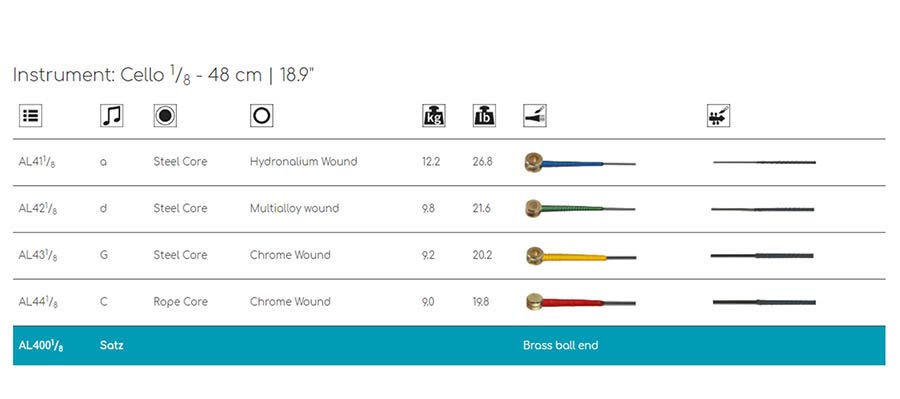Click the a-string peg end image
This screenshot has width=900, height=399.
(765, 162)
